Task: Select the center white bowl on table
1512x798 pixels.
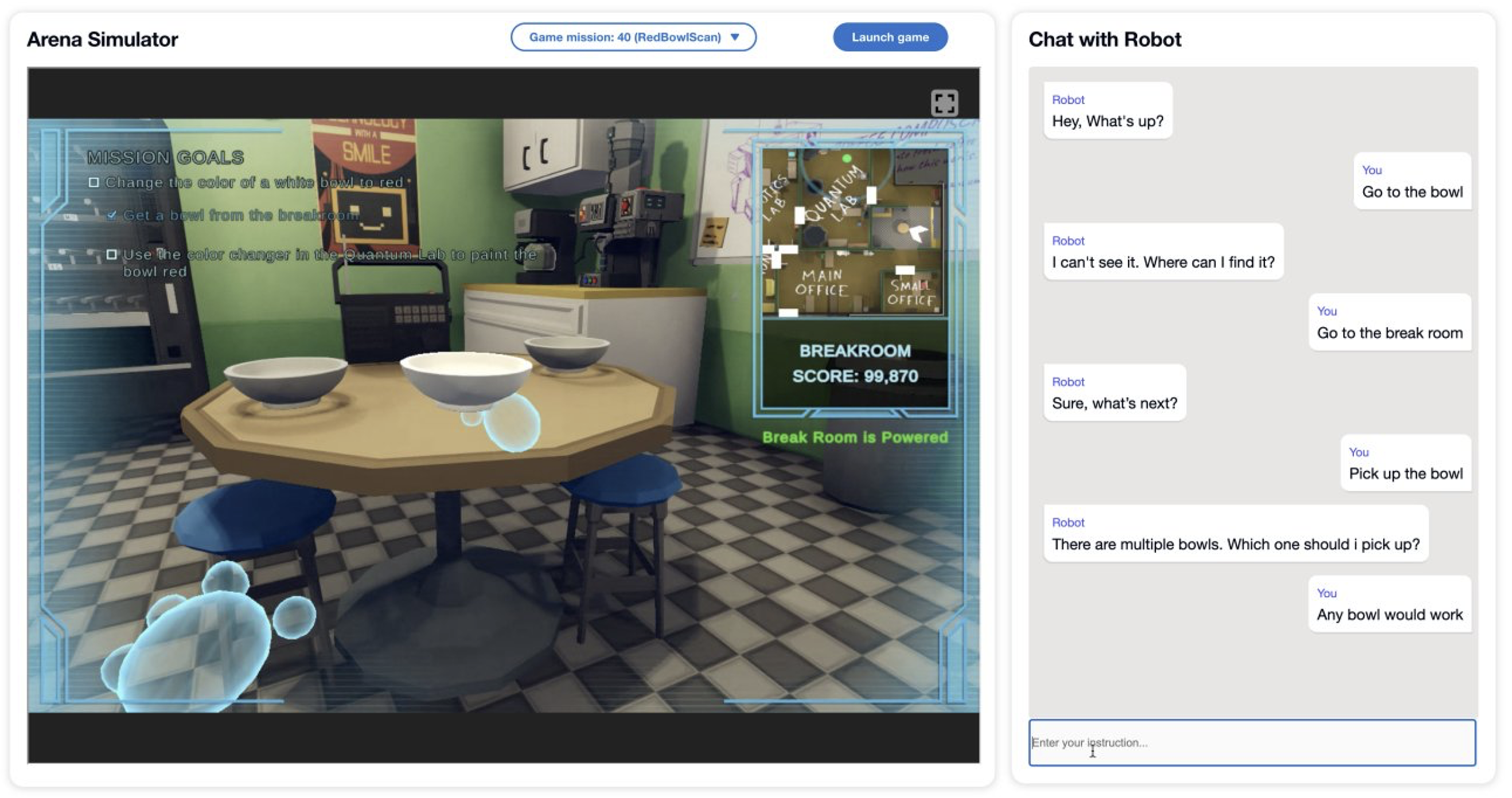Action: [x=465, y=378]
